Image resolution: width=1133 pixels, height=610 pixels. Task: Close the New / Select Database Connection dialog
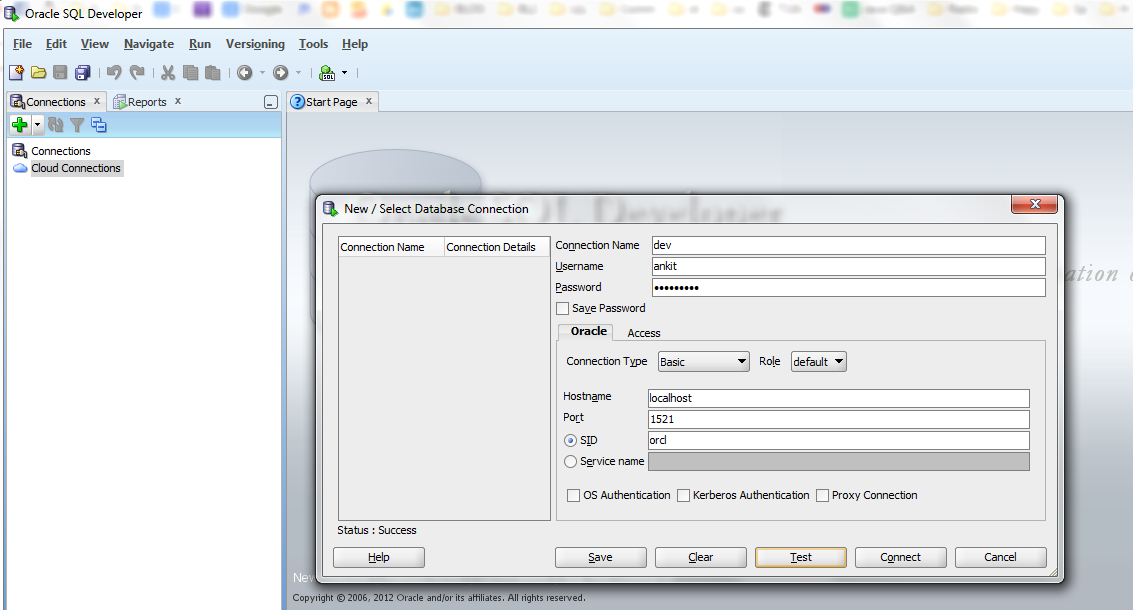1034,205
